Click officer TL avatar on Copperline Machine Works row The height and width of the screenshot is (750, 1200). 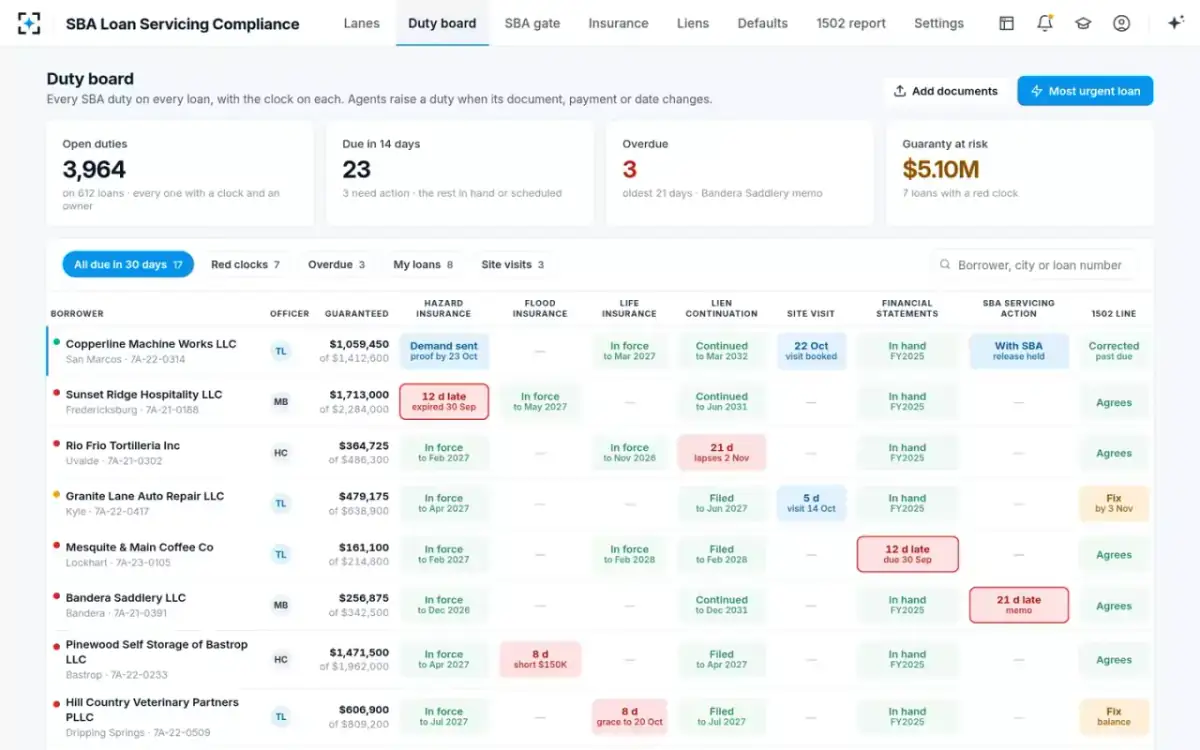(x=281, y=351)
